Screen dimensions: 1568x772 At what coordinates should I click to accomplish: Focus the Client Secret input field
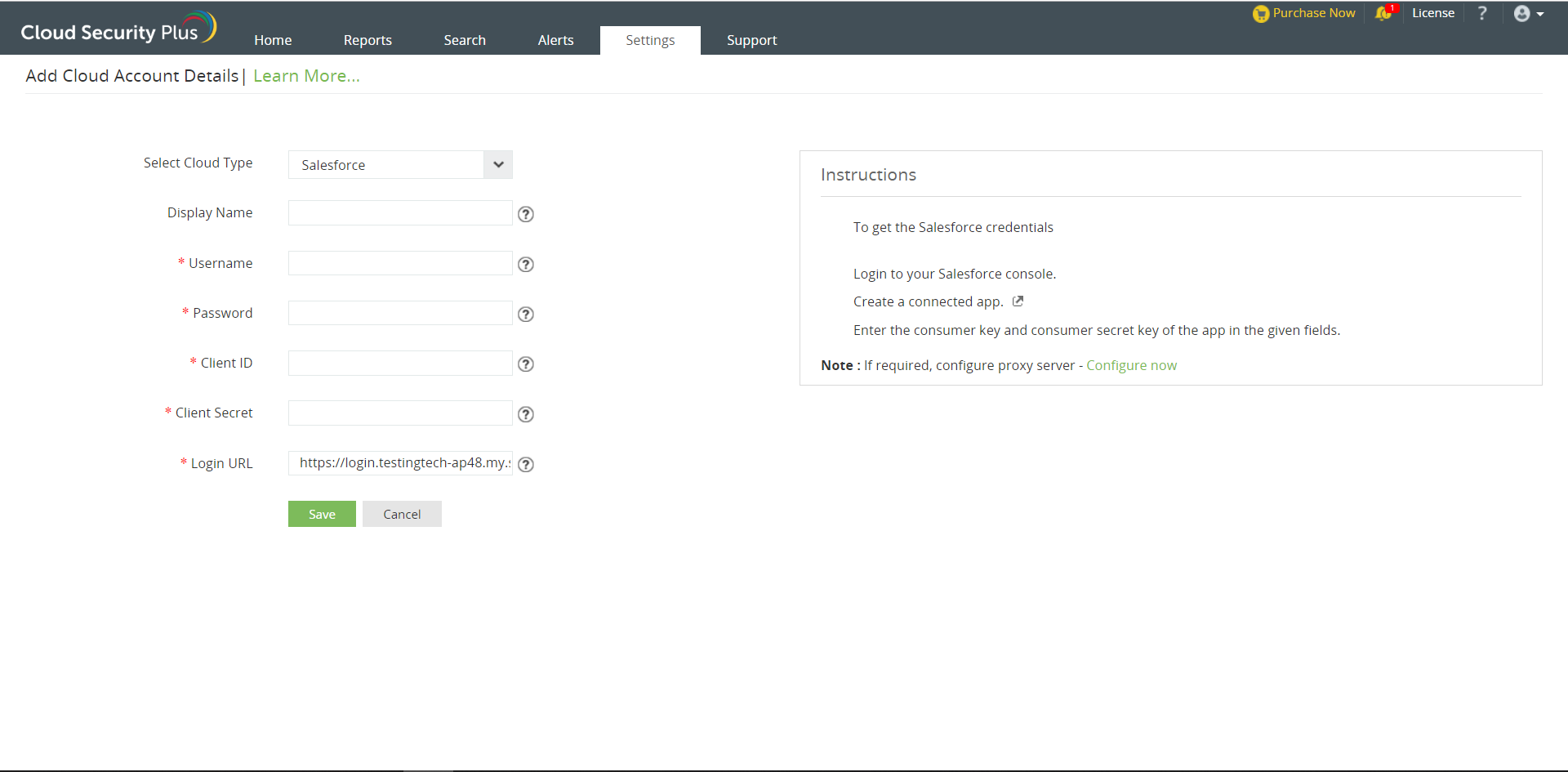pos(400,413)
